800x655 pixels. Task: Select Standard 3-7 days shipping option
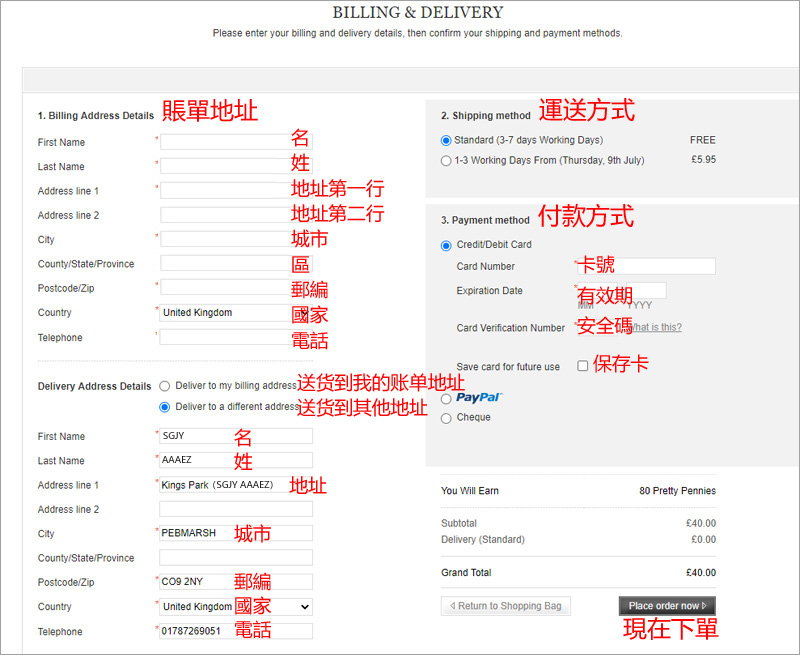coord(446,141)
